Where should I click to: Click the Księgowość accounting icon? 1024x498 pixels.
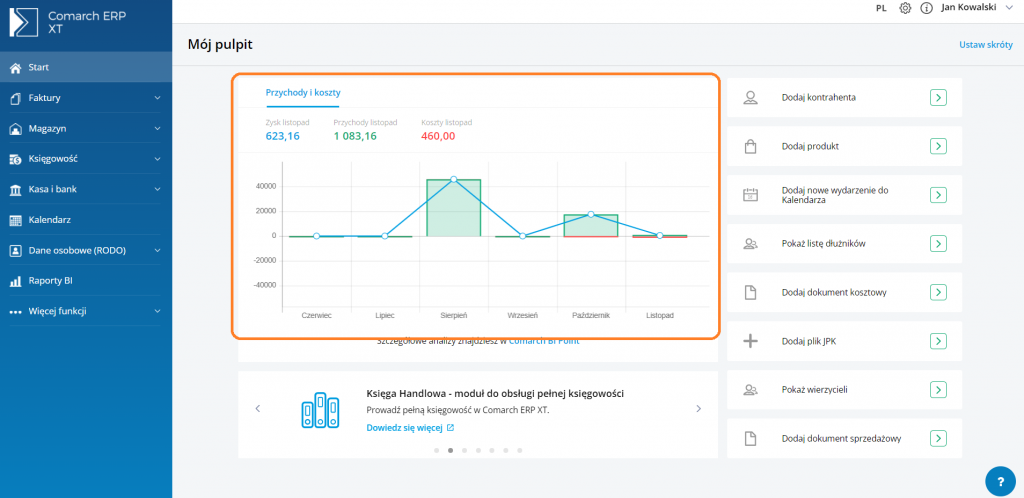[16, 159]
